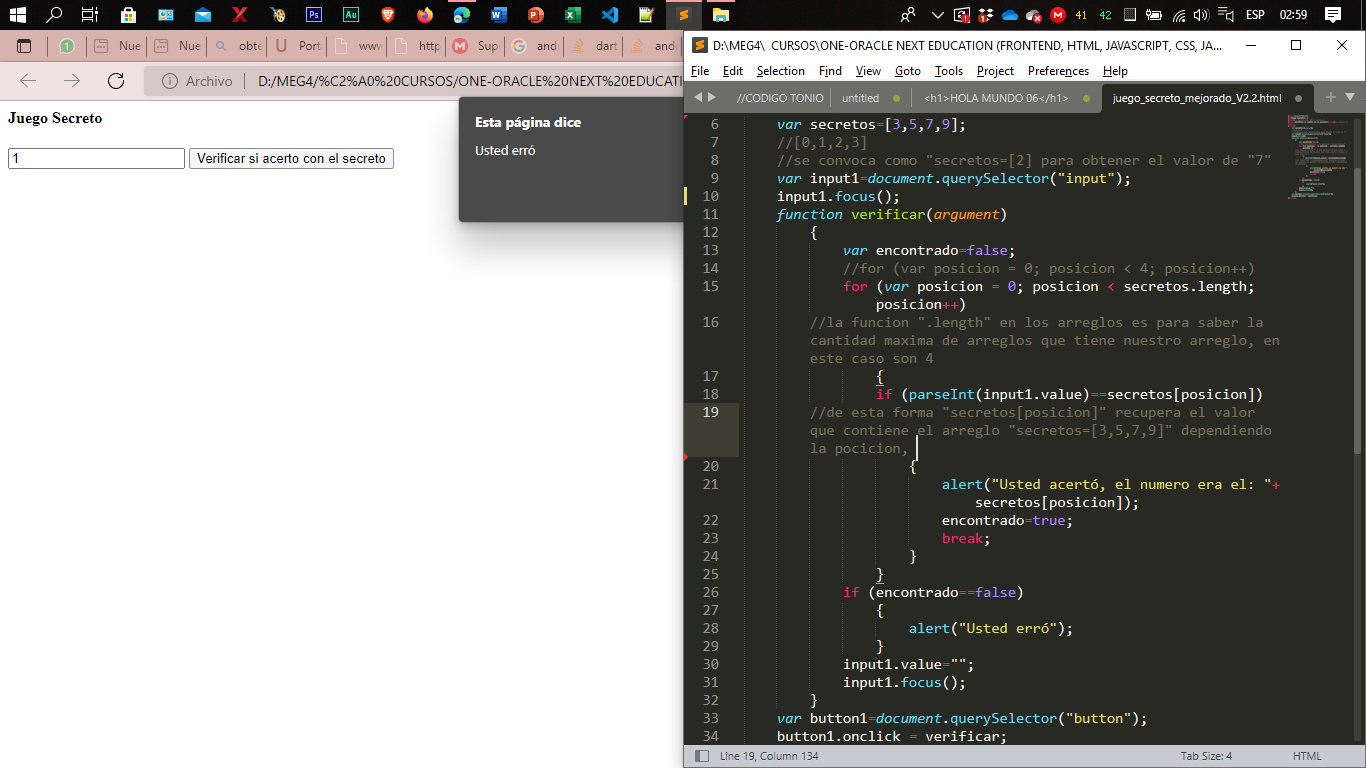1366x768 pixels.
Task: Open the Windows notification center
Action: pyautogui.click(x=1332, y=15)
